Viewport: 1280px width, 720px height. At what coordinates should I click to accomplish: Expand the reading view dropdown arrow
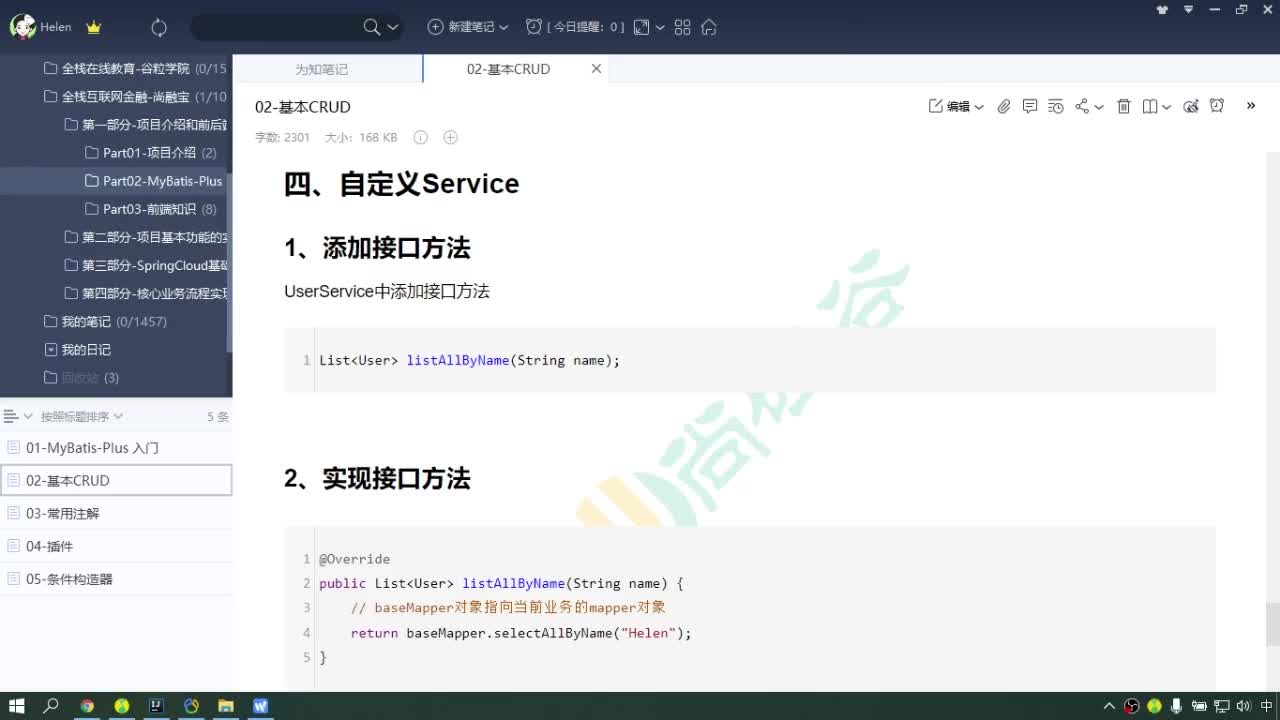click(1167, 107)
